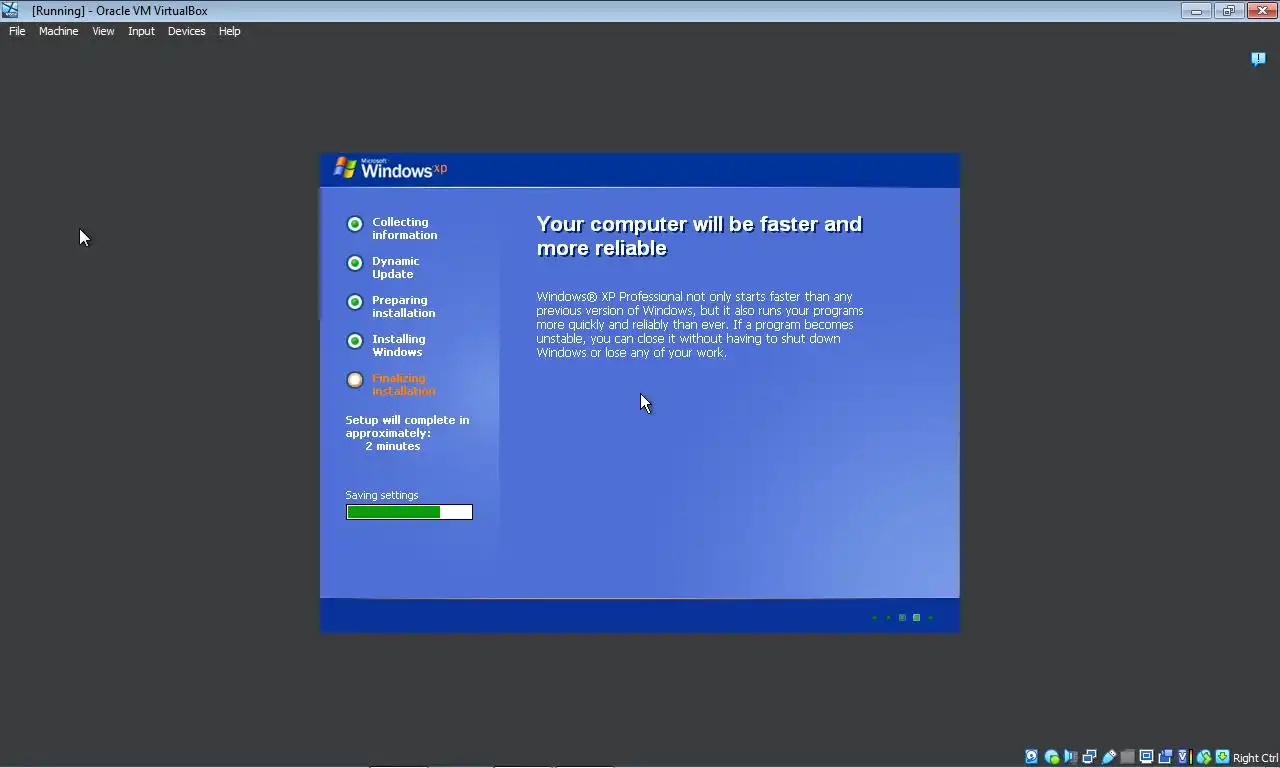
Task: Click the display settings status icon
Action: [x=1146, y=757]
